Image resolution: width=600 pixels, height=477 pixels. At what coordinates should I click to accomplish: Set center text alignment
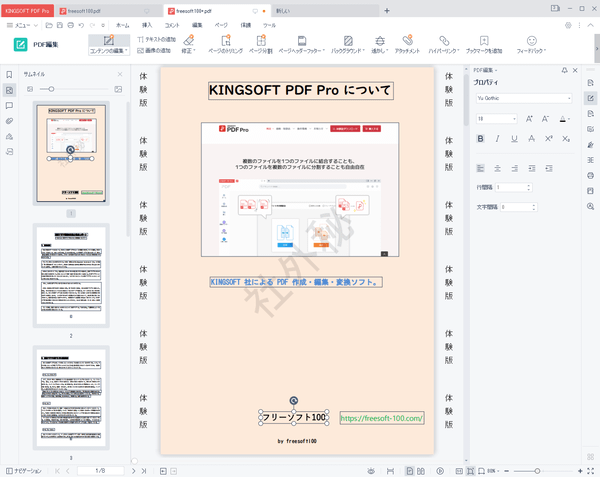(x=497, y=168)
